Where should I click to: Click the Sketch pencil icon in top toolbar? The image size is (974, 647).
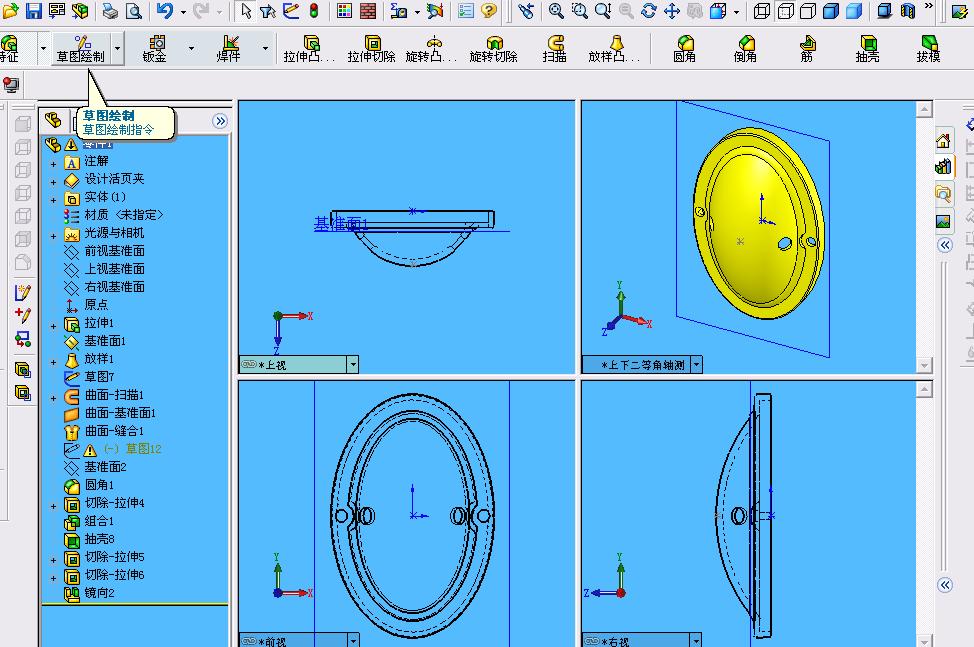pos(291,11)
